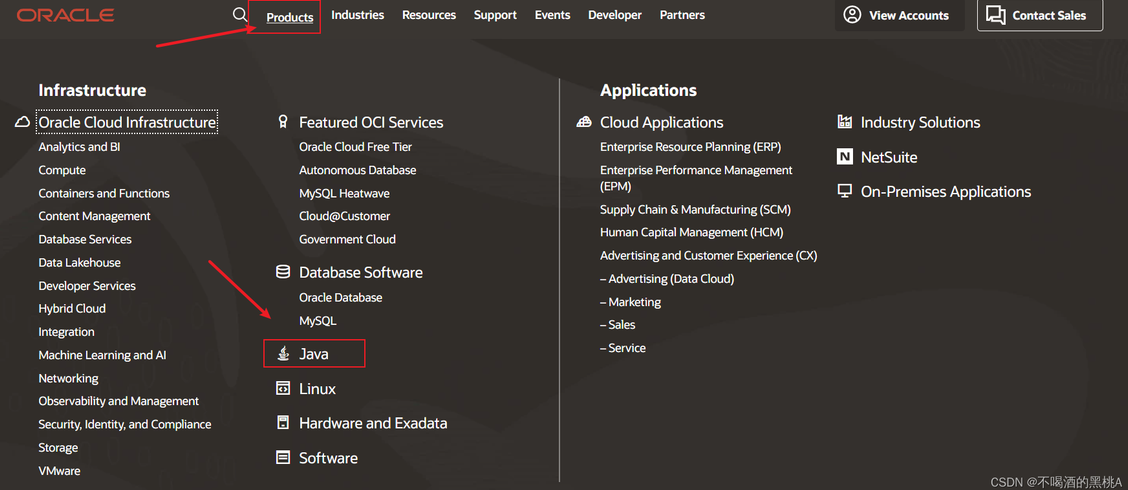Select Containers and Functions
The image size is (1128, 490).
(104, 193)
